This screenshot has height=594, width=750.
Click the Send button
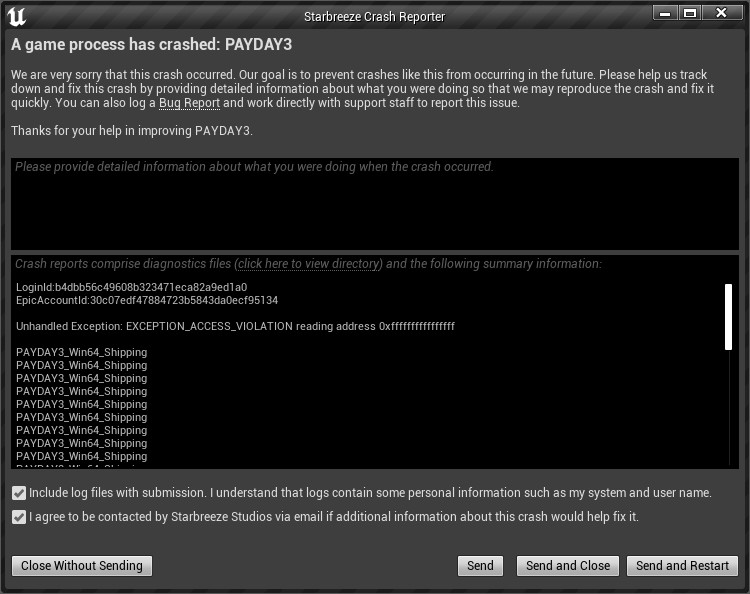click(x=480, y=566)
